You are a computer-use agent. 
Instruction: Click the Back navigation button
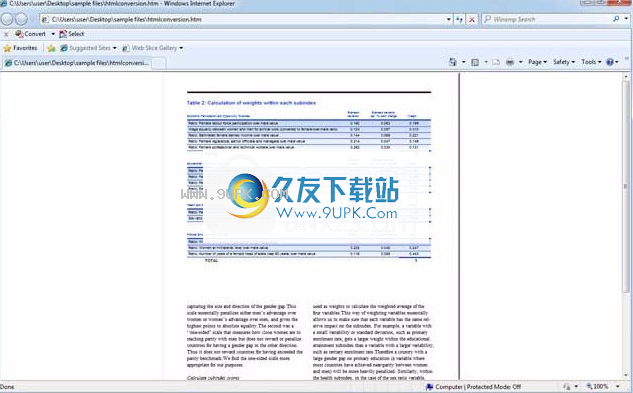(x=7, y=19)
